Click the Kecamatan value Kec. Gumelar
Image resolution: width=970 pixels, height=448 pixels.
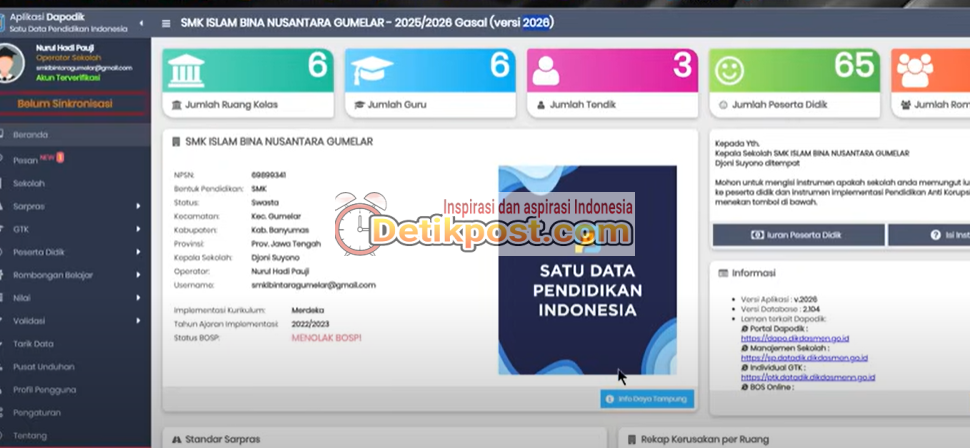(x=276, y=217)
